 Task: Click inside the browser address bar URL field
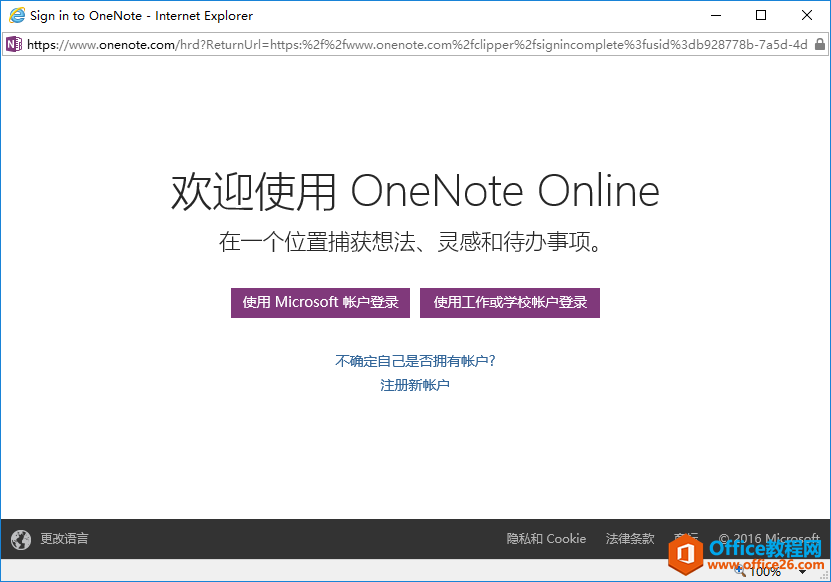tap(400, 44)
